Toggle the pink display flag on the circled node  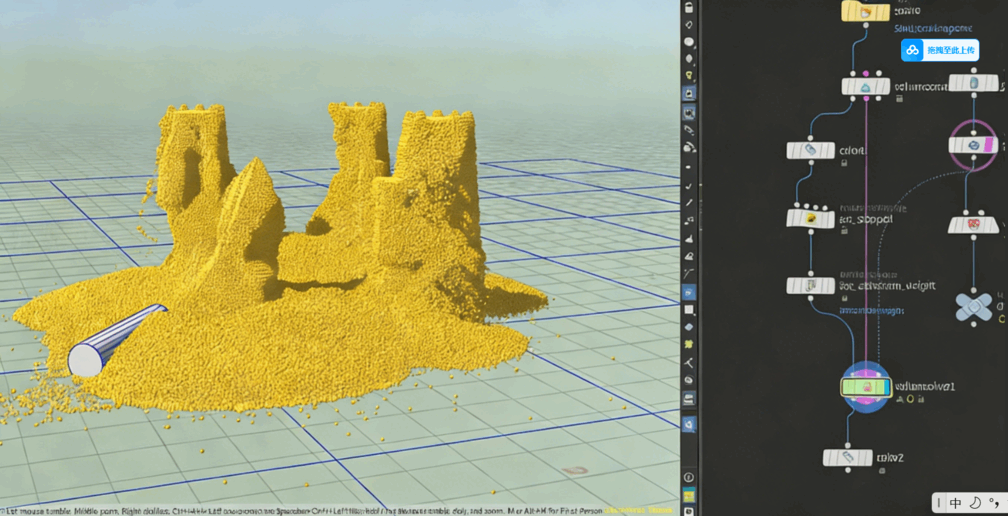coord(988,145)
